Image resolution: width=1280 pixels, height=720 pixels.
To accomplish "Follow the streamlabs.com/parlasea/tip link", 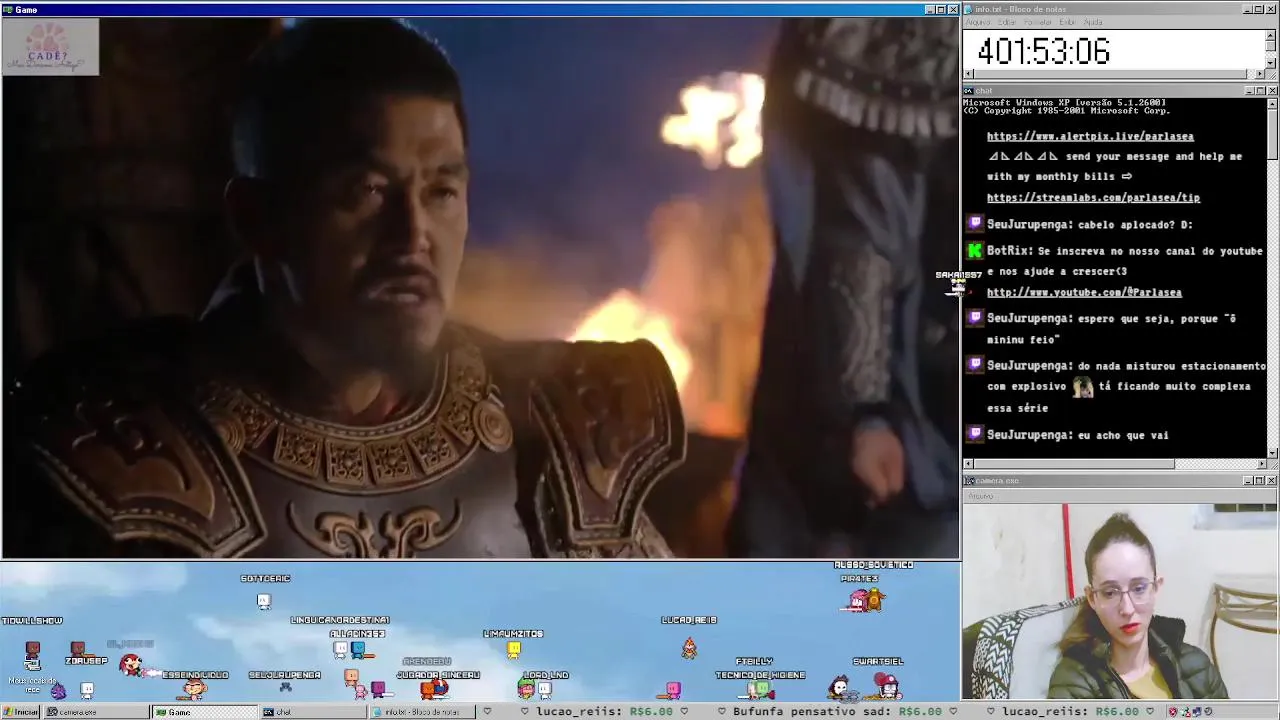I will (x=1093, y=198).
